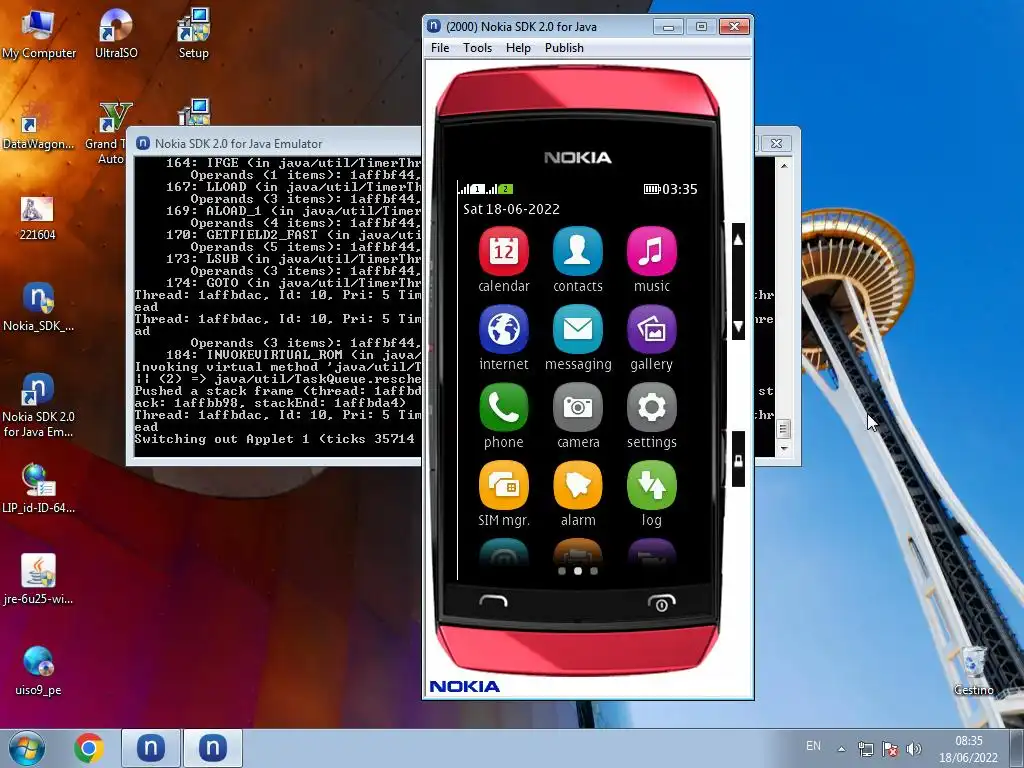The width and height of the screenshot is (1024, 768).
Task: Tap the 03:35 clock on phone screen
Action: [680, 189]
